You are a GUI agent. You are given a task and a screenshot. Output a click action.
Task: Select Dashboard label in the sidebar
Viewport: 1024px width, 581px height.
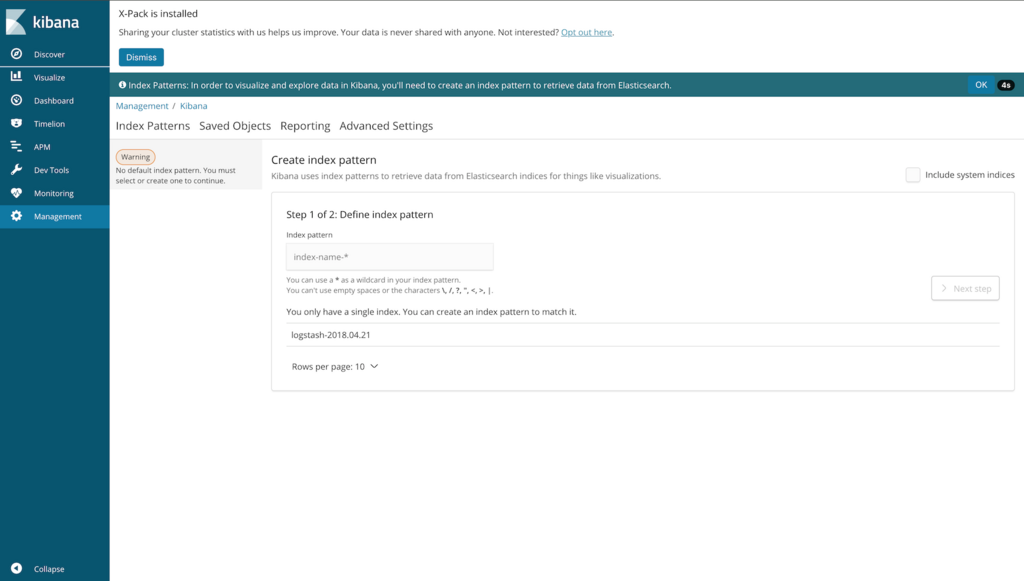(54, 101)
